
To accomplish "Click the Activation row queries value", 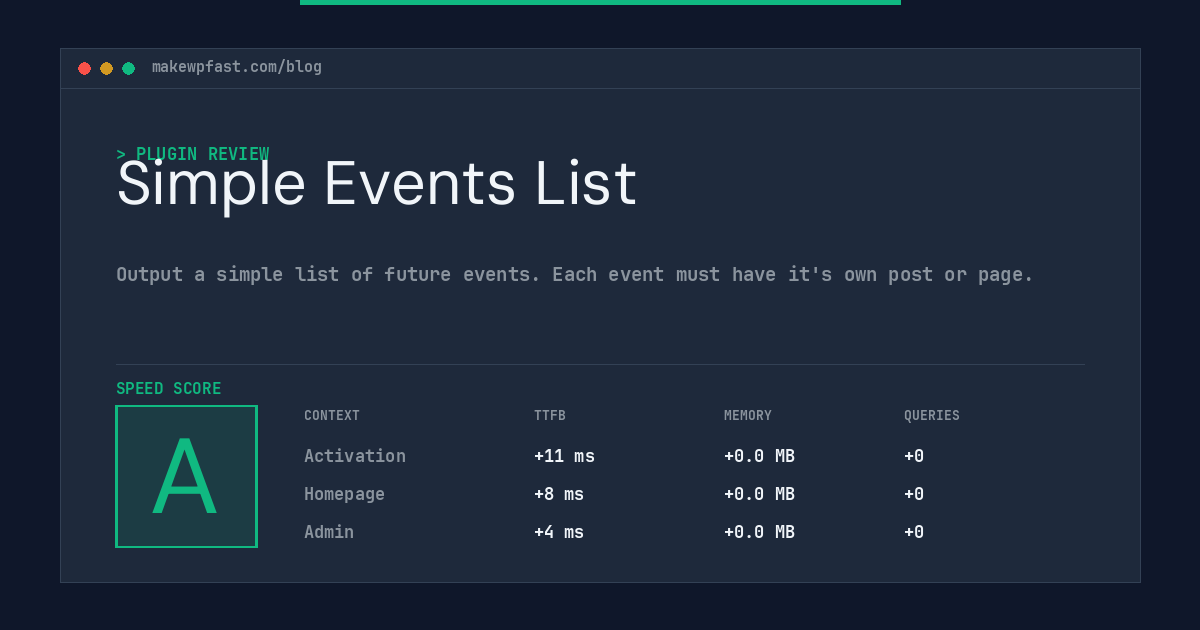I will pyautogui.click(x=914, y=456).
